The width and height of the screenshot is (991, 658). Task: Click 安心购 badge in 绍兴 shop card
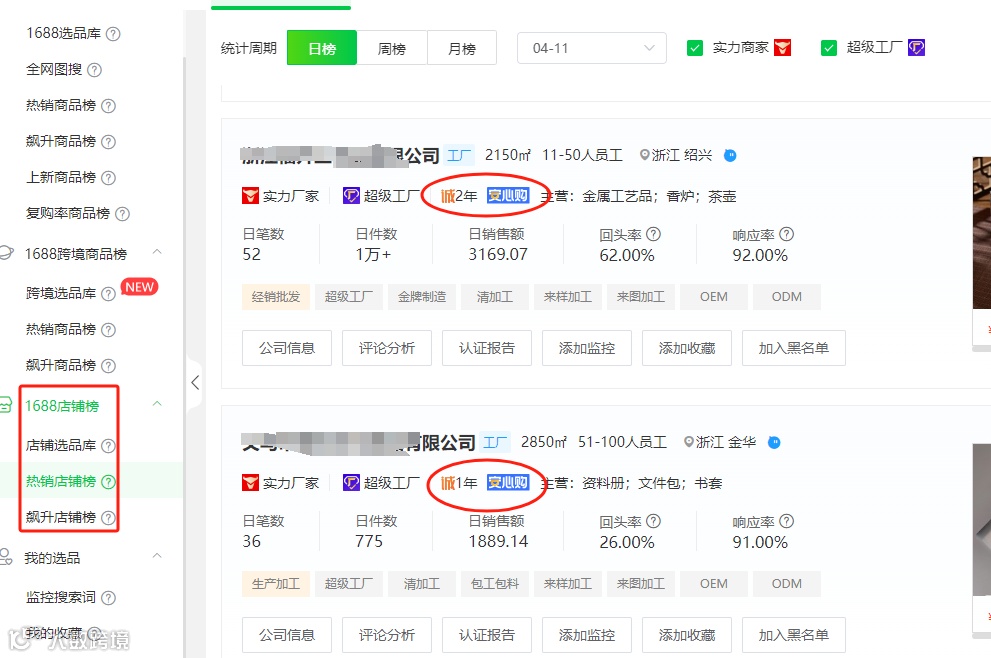pyautogui.click(x=508, y=196)
